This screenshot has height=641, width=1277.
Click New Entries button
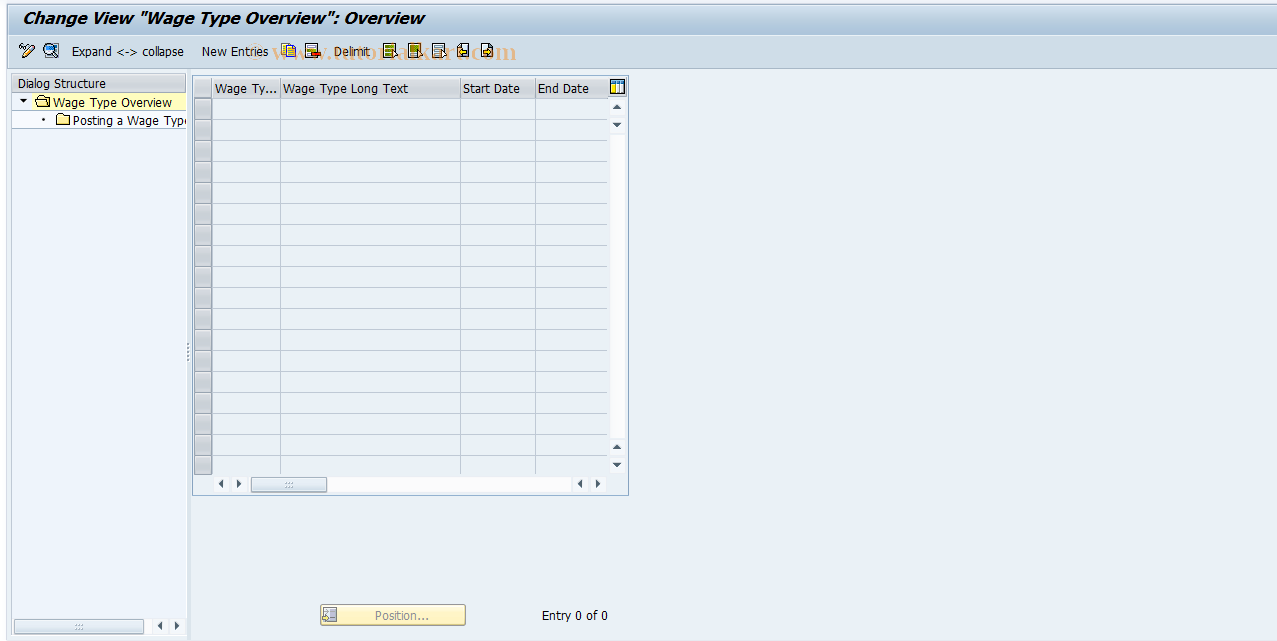pos(235,51)
